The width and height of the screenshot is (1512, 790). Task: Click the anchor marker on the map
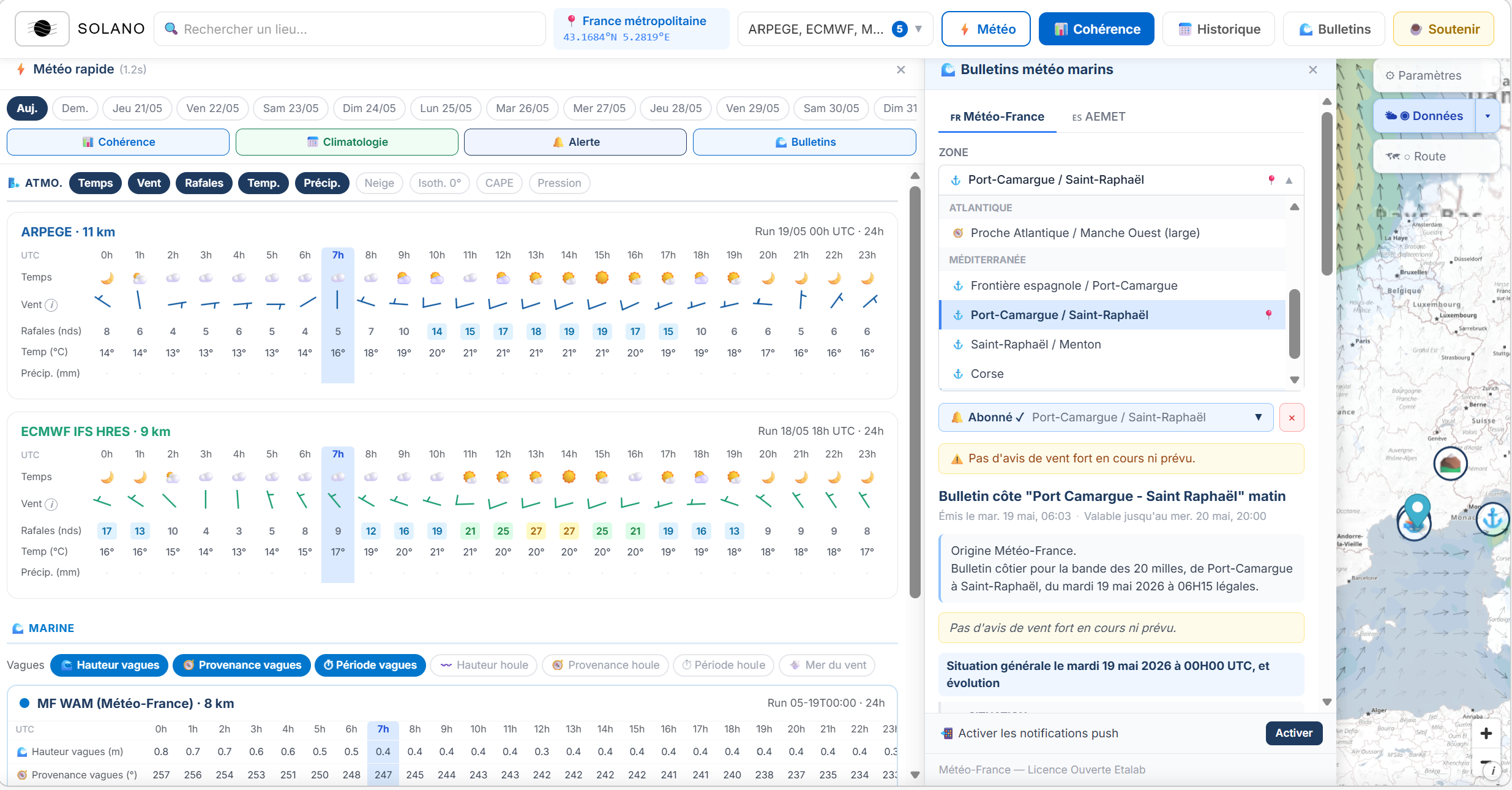tap(1492, 519)
